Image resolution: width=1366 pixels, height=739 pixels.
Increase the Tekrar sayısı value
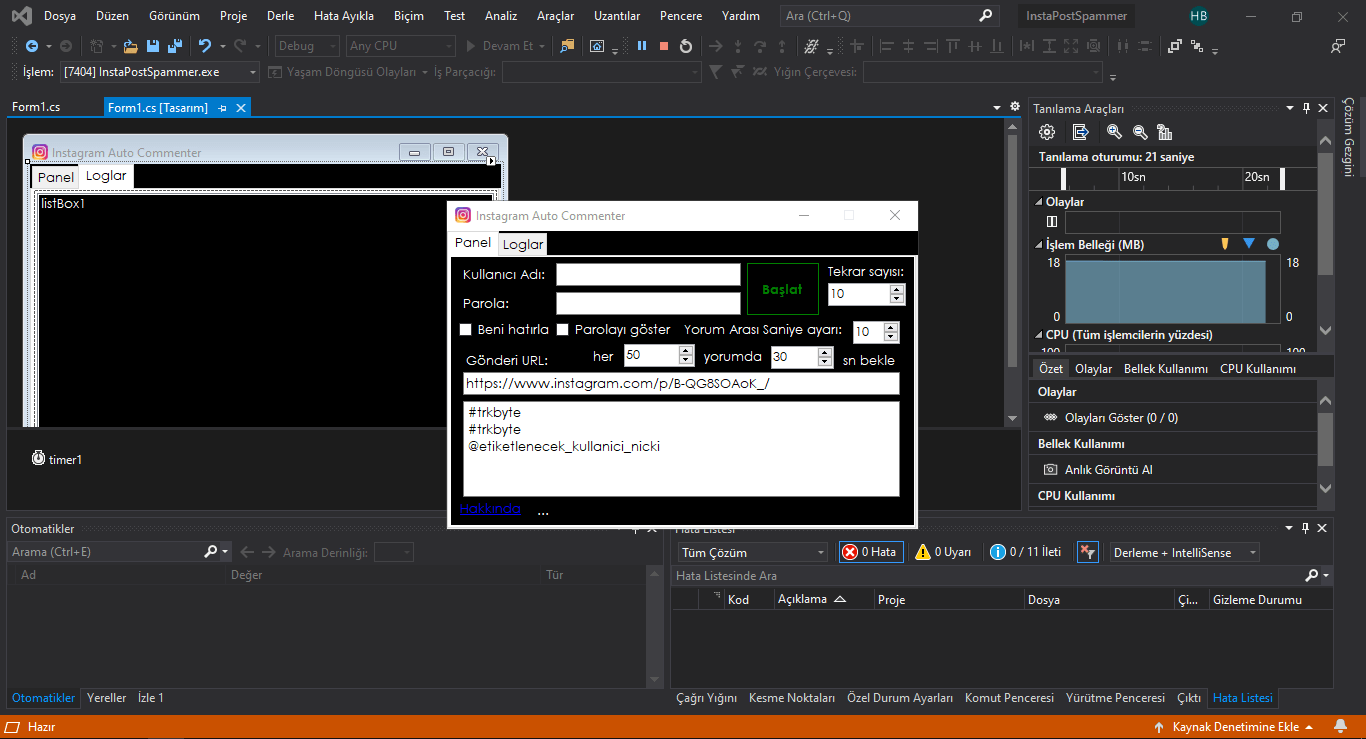coord(896,290)
